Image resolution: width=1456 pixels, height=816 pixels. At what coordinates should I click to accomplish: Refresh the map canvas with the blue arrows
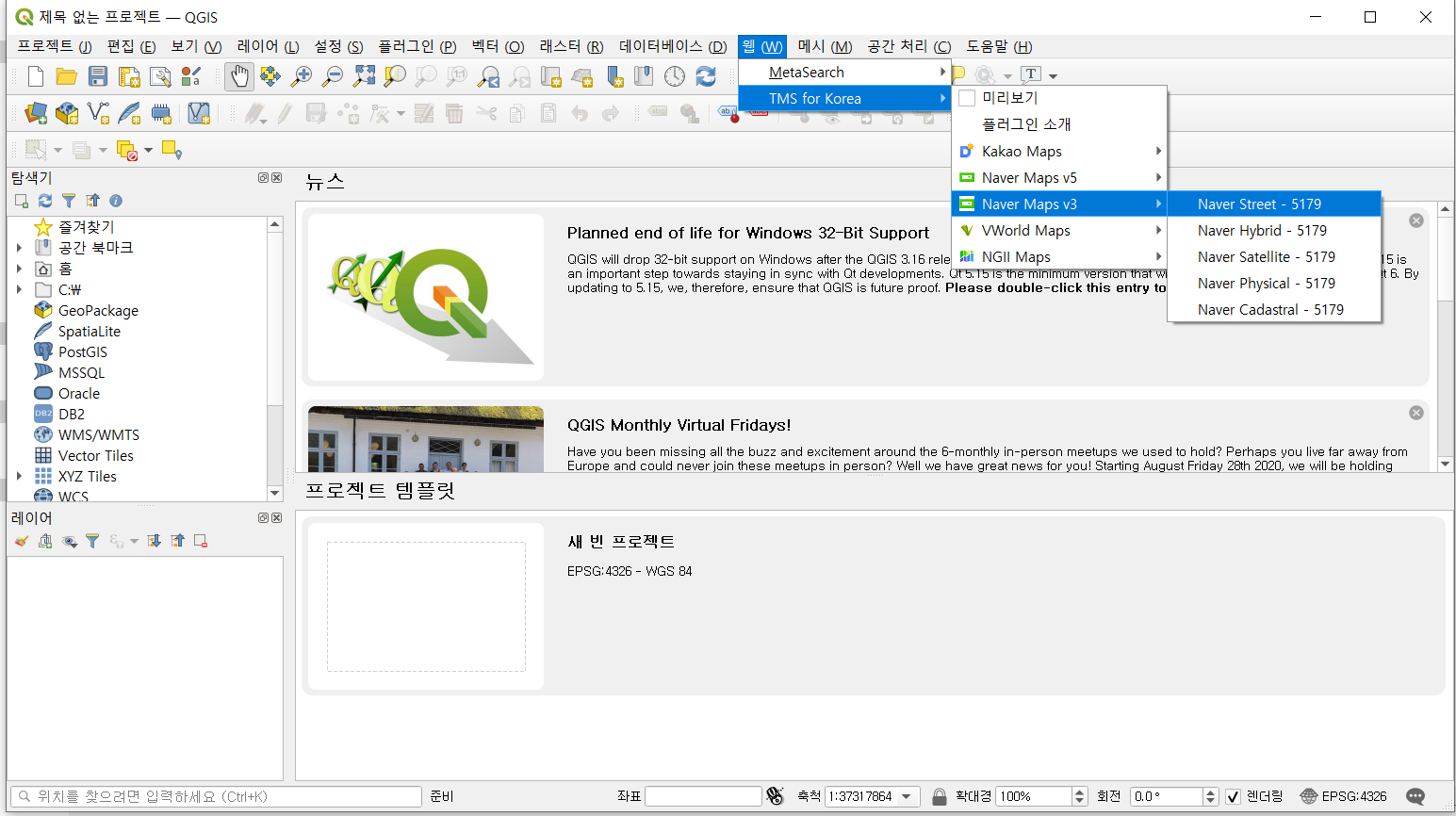[706, 76]
